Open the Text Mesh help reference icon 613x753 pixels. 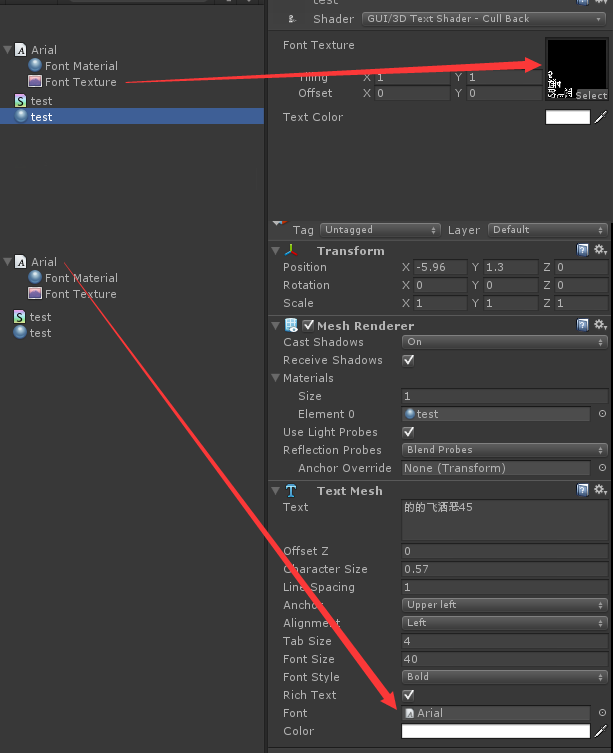(583, 490)
